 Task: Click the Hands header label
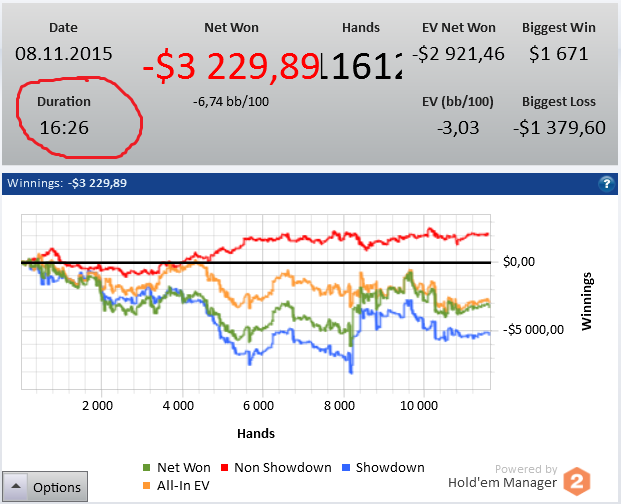[x=361, y=28]
